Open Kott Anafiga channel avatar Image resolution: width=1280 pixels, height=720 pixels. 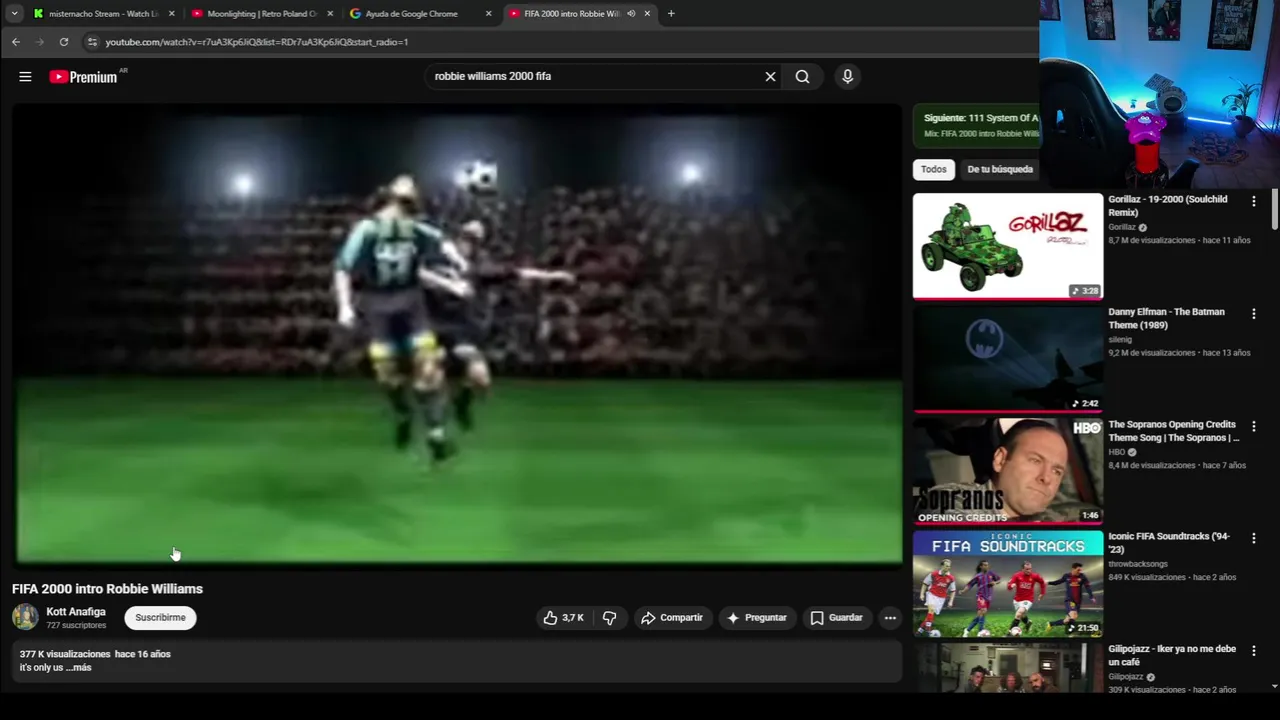pos(25,617)
